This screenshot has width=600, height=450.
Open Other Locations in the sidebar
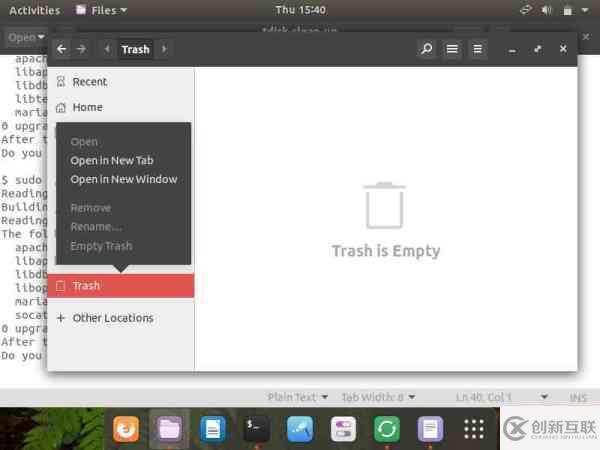click(x=121, y=318)
